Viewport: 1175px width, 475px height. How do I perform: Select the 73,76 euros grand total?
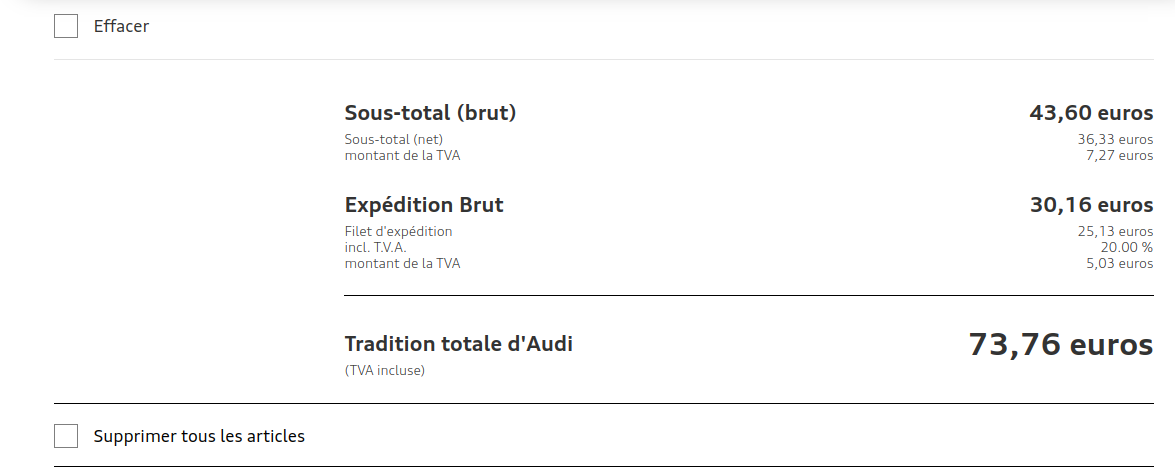coord(1060,345)
